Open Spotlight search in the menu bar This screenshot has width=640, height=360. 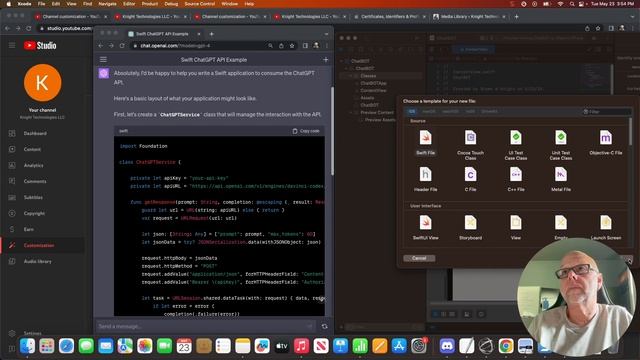pos(572,4)
